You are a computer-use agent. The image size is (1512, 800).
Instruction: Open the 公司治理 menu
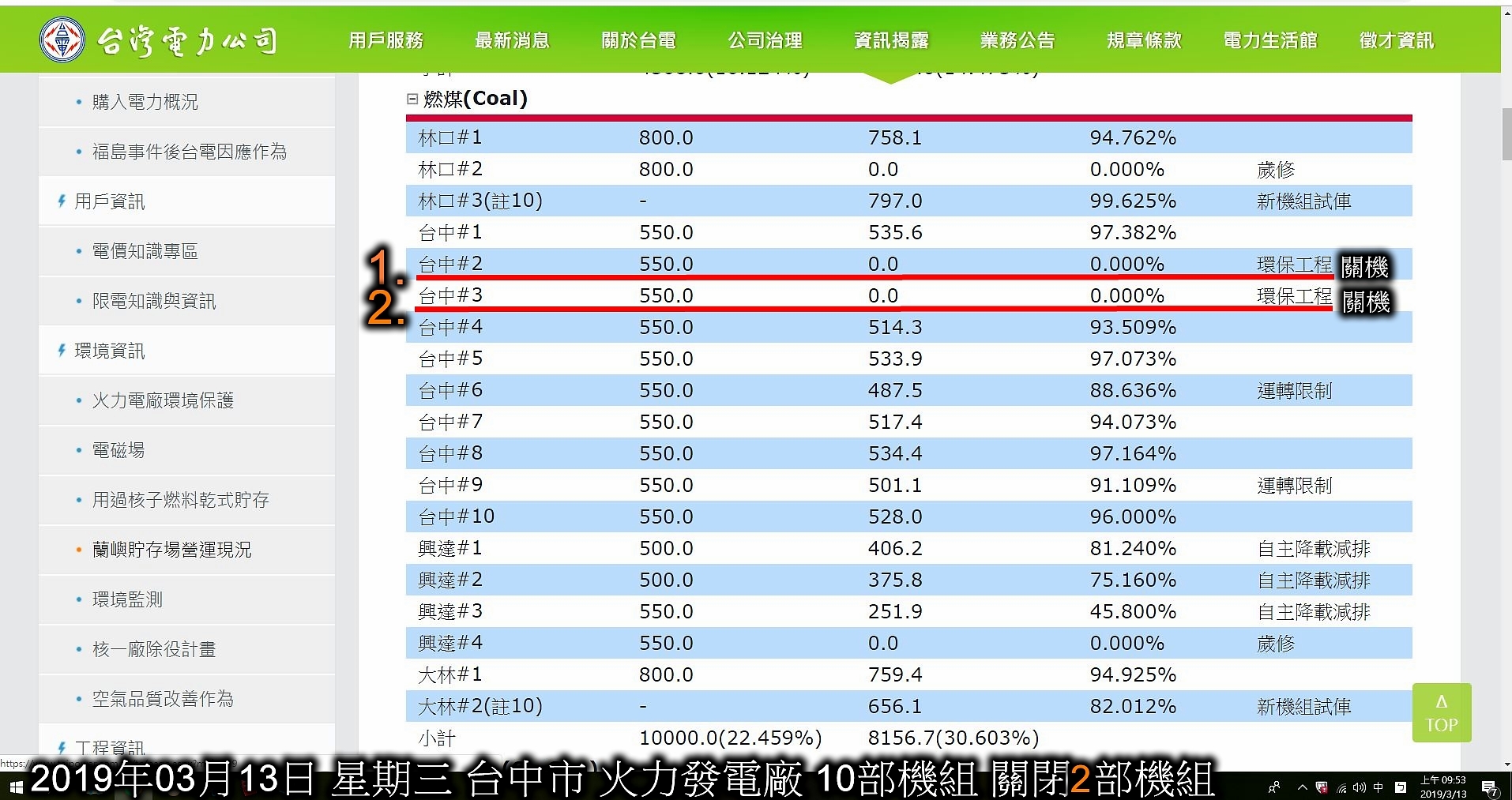point(765,40)
